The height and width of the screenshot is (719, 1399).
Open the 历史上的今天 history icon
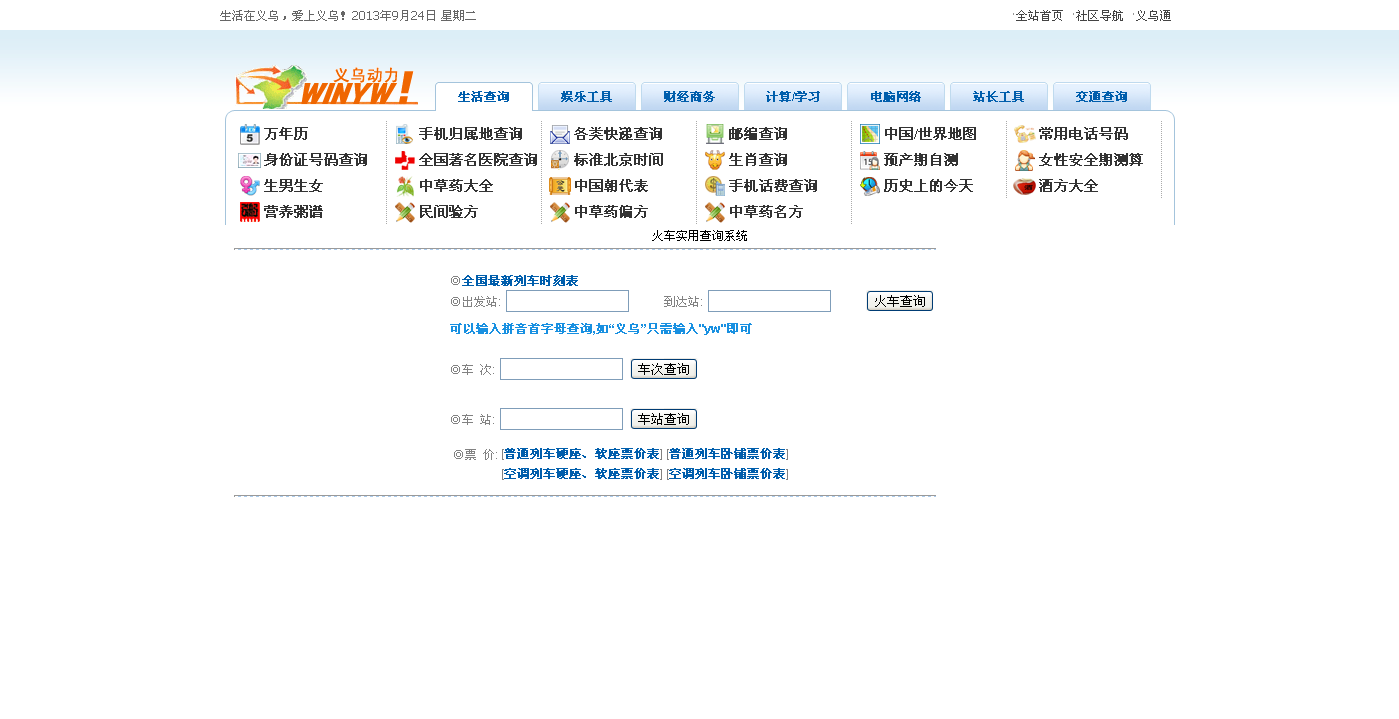[x=867, y=185]
